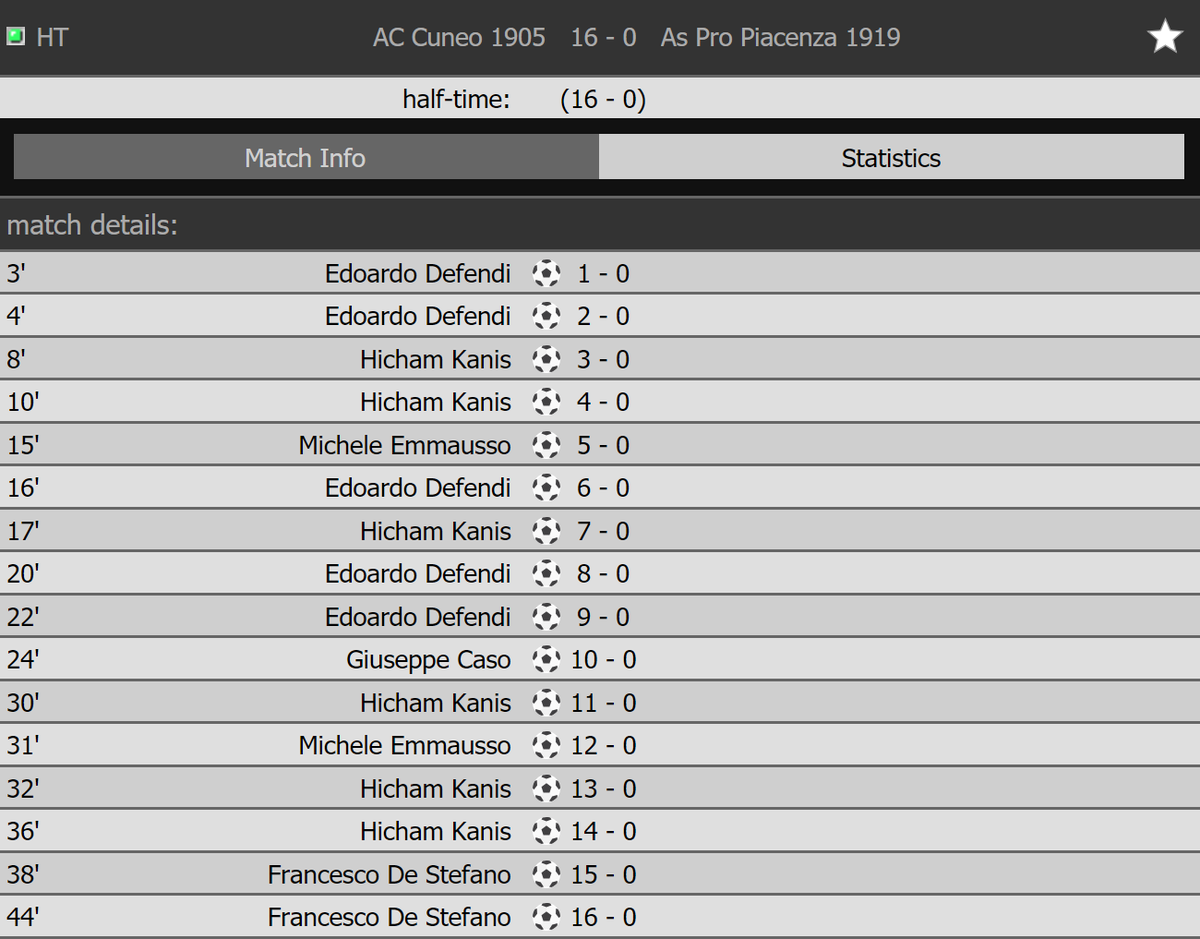Open AC Cuneo 1905 team name
Screen dimensions: 1200x939
point(459,38)
